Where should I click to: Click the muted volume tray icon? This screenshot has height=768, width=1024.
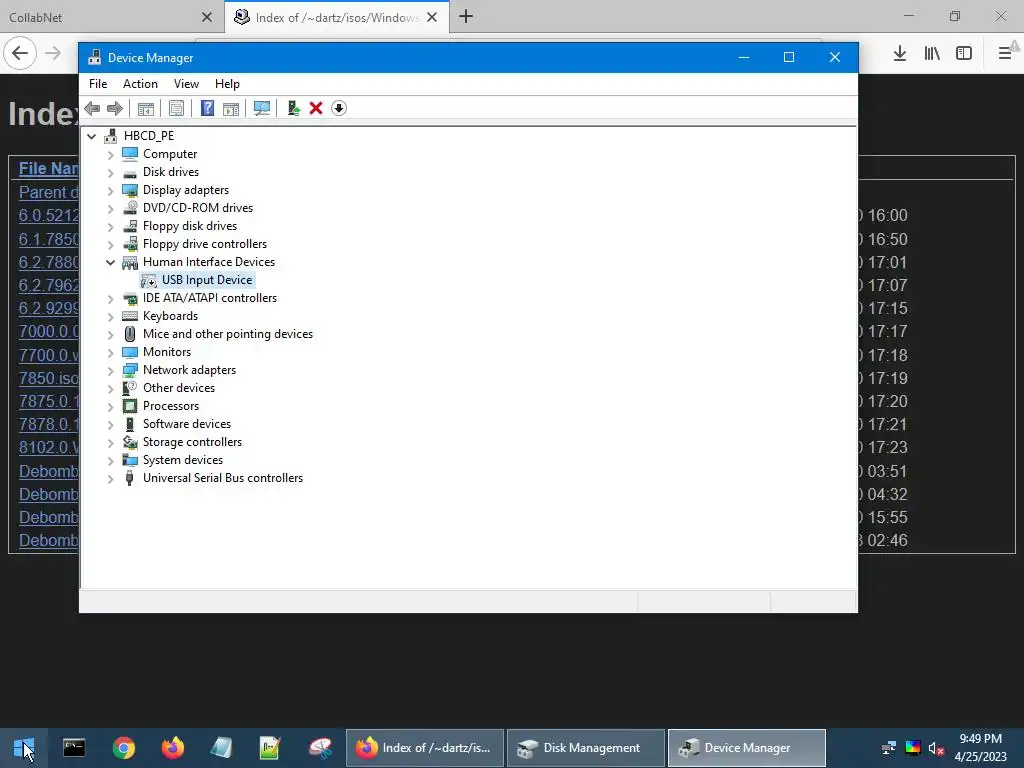(x=936, y=748)
